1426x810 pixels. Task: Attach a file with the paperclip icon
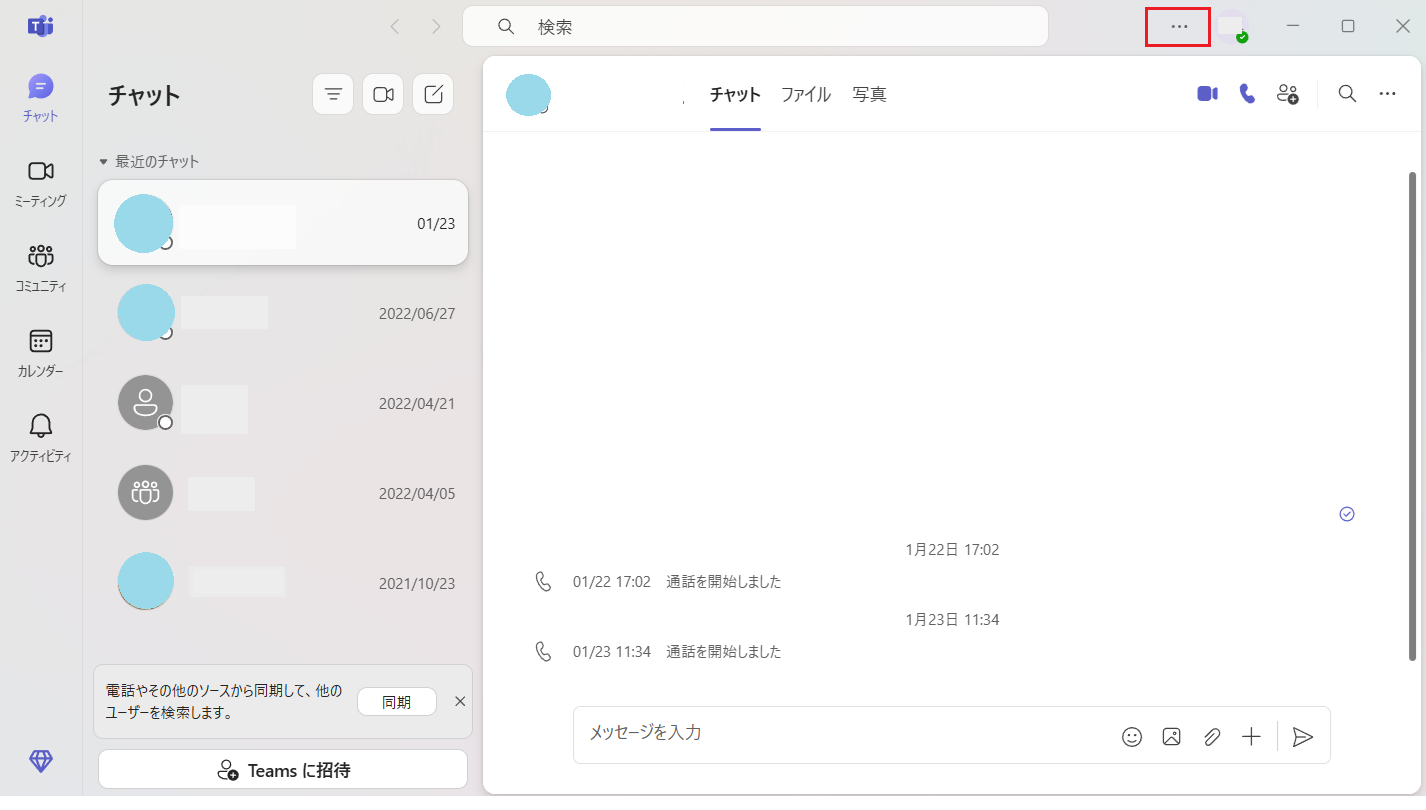point(1212,737)
